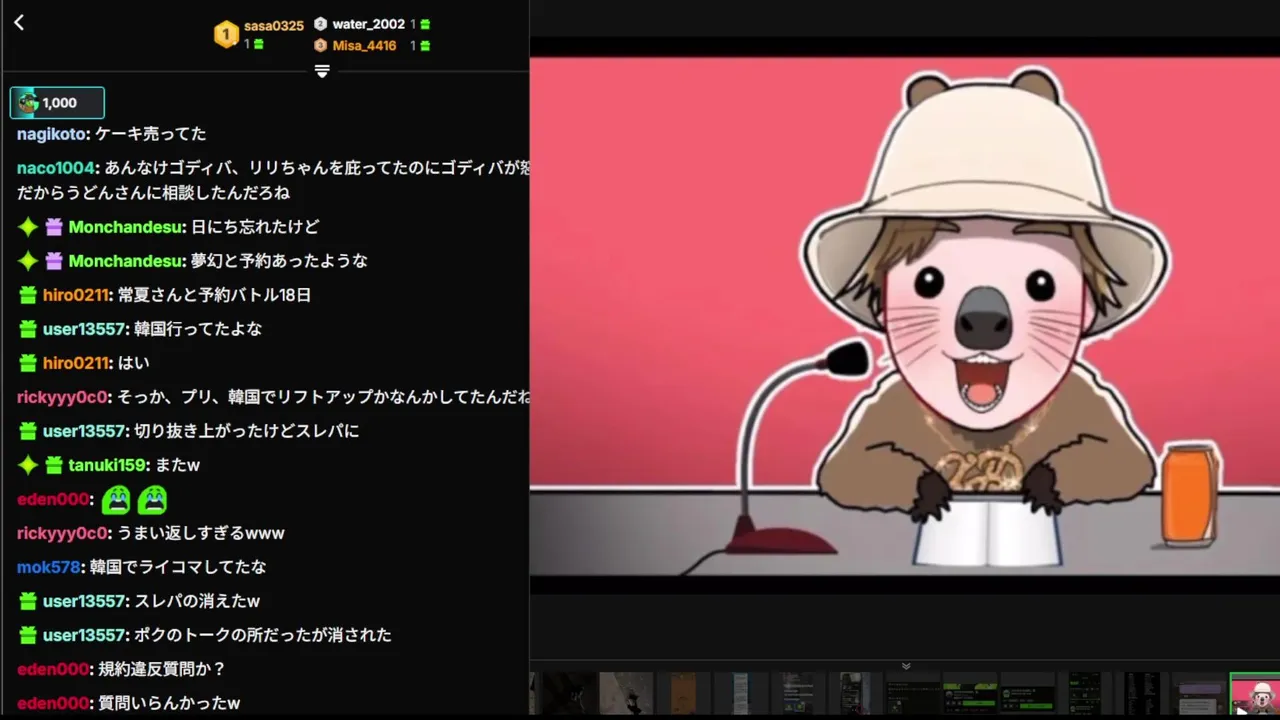Screen dimensions: 1280x720
Task: Click username rickyyy0c0 on そっか、プリ message
Action: point(62,398)
